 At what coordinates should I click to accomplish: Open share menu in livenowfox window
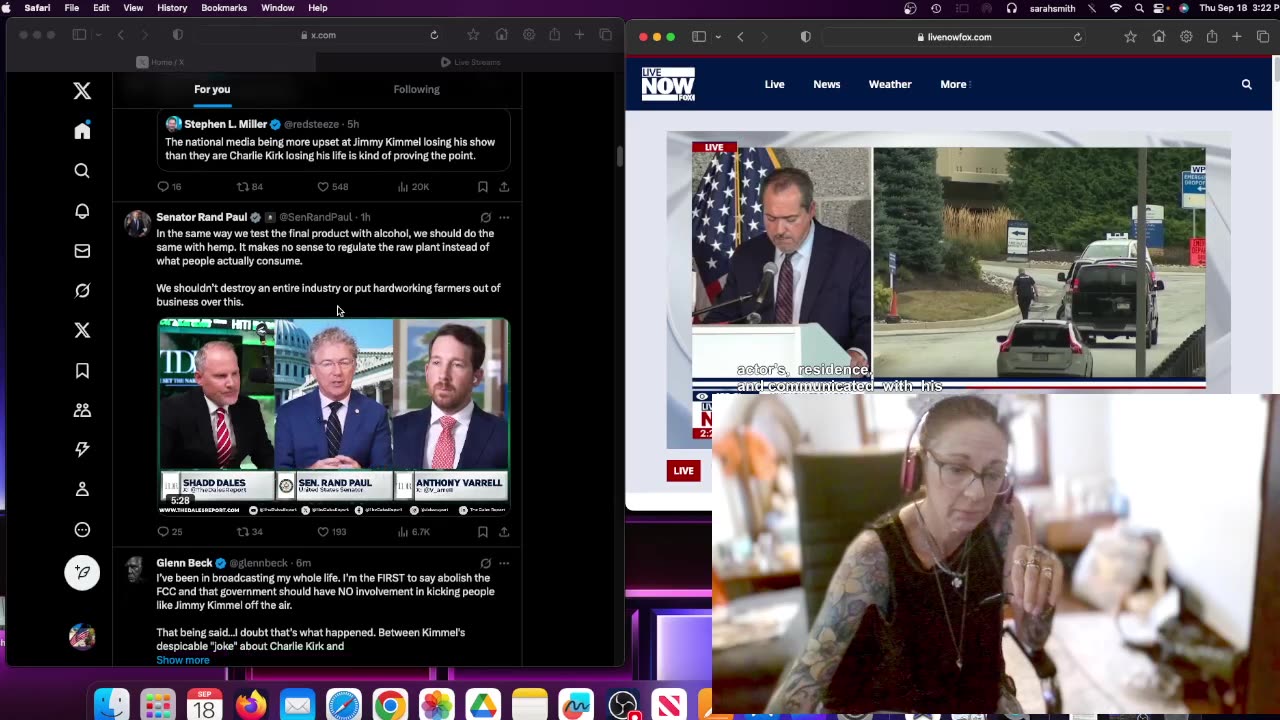1212,37
